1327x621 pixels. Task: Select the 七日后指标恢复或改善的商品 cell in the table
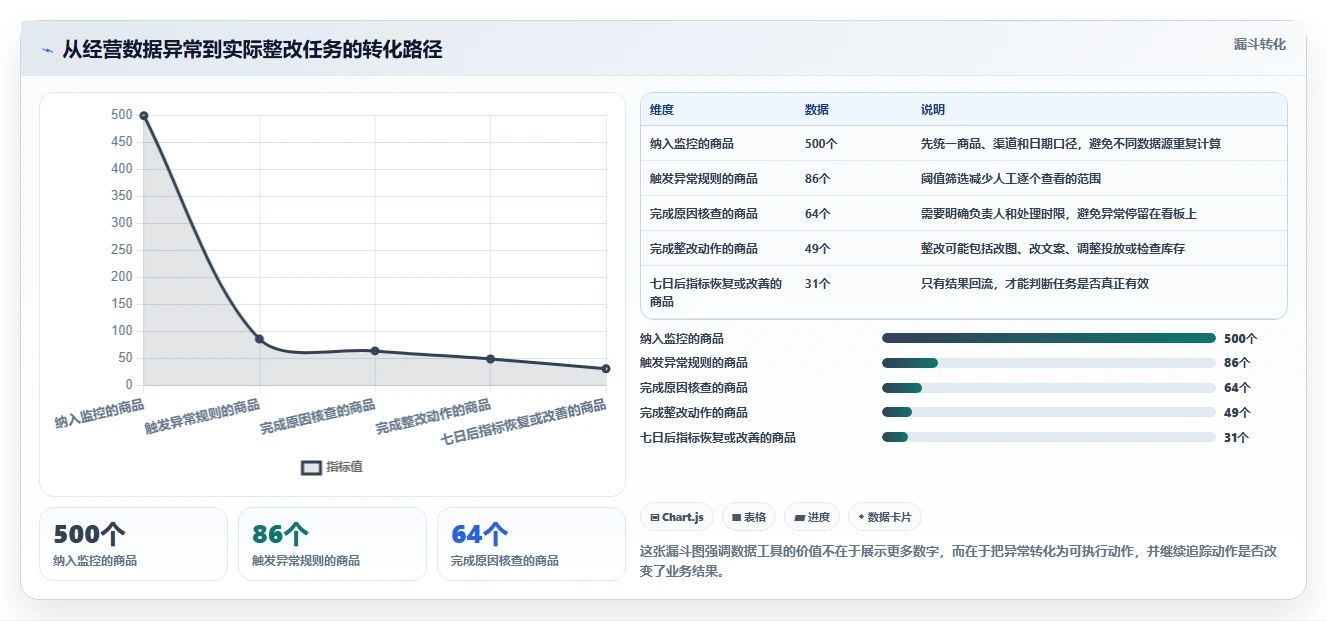coord(716,292)
